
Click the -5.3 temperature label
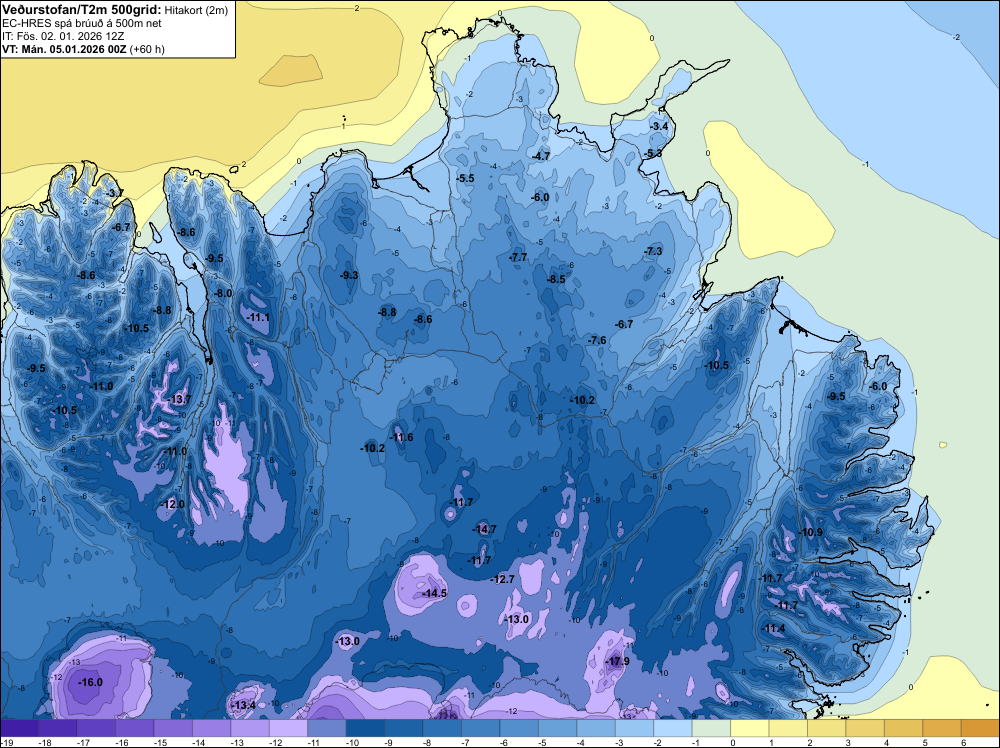[x=652, y=153]
